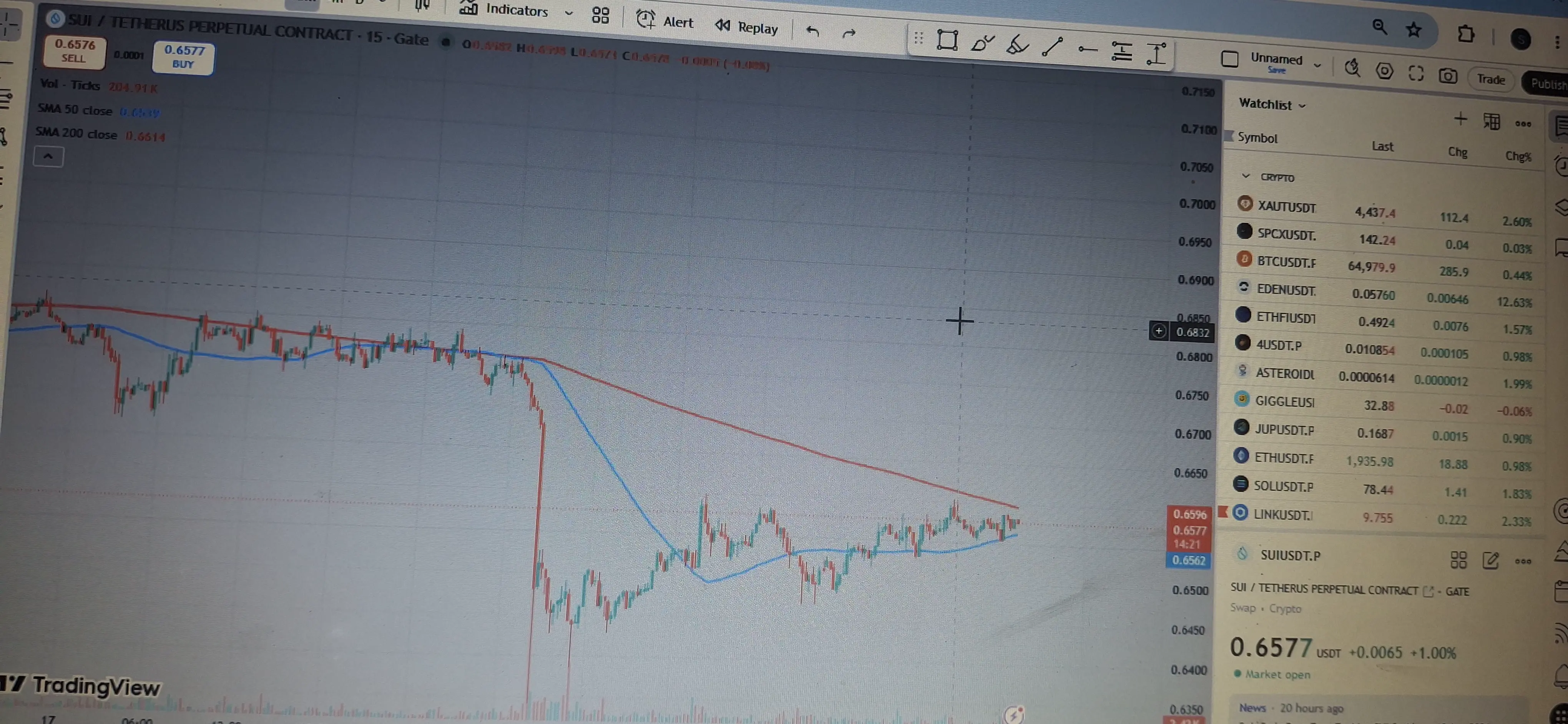The height and width of the screenshot is (724, 1568).
Task: Click the price scale plus button at 0.6832
Action: (1158, 331)
